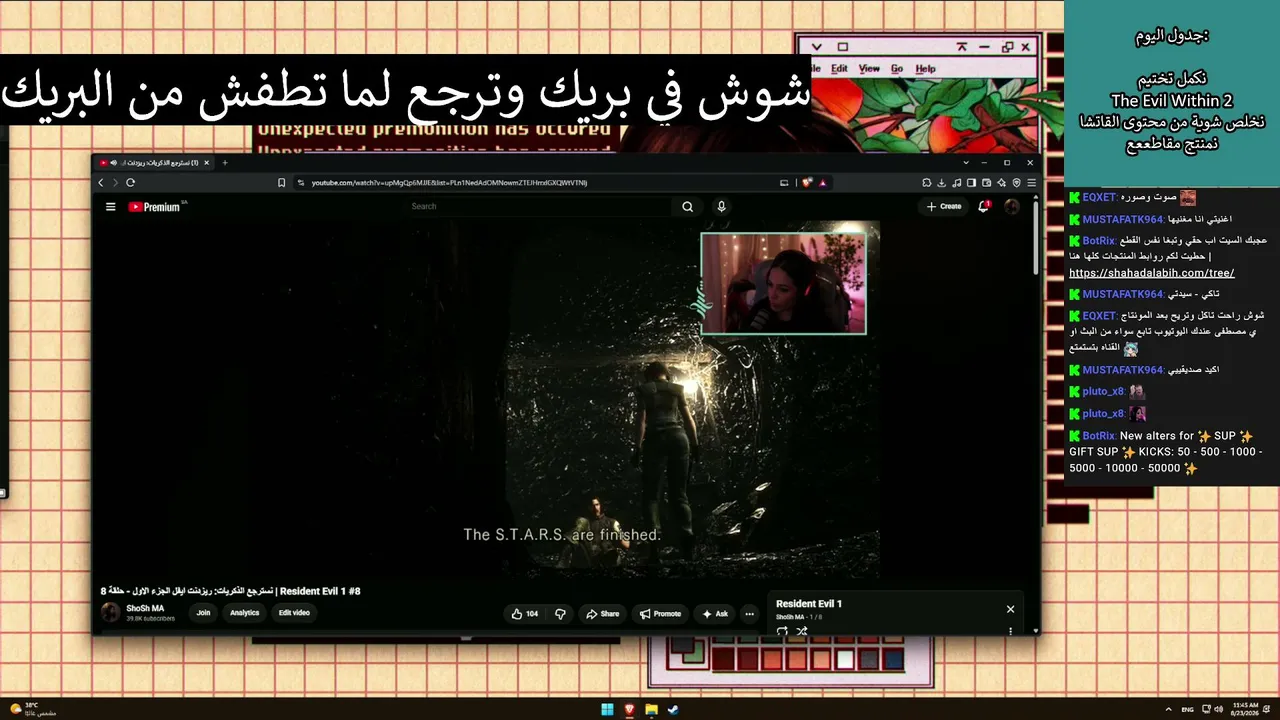Click the ENG language indicator in system tray
The width and height of the screenshot is (1280, 720).
click(x=1187, y=710)
